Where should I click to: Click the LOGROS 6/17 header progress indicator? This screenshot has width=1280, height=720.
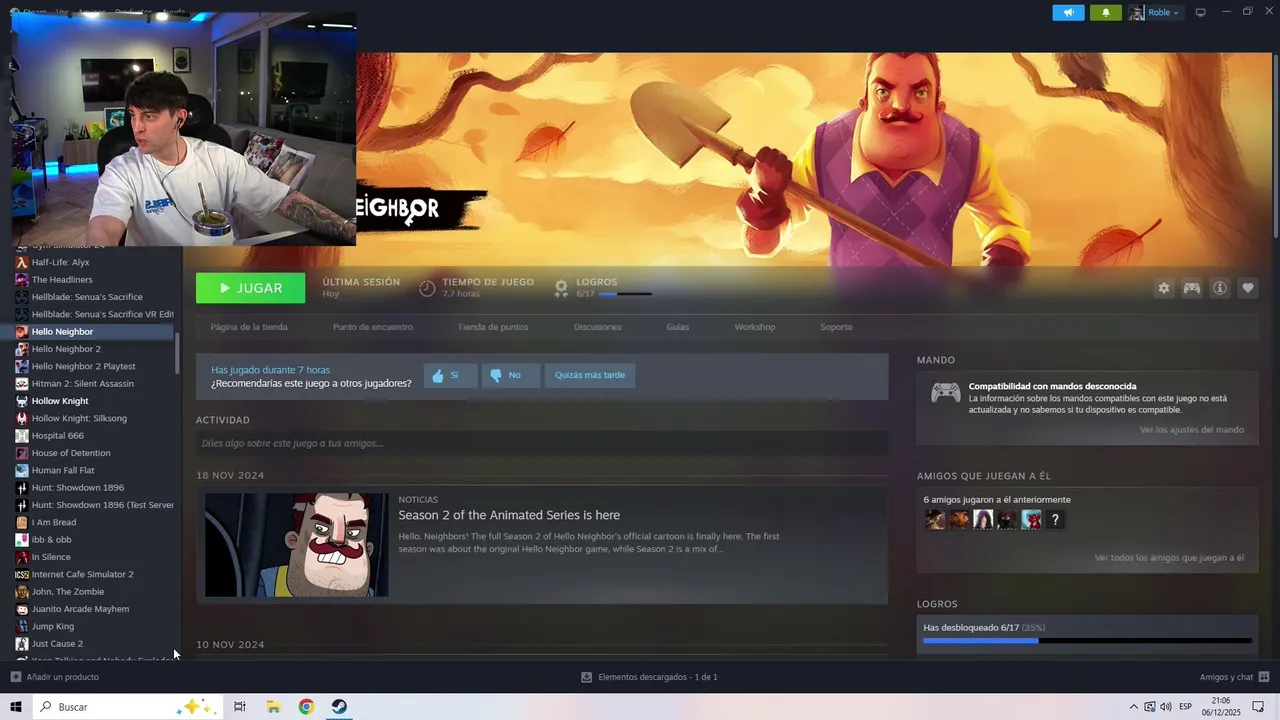[614, 294]
